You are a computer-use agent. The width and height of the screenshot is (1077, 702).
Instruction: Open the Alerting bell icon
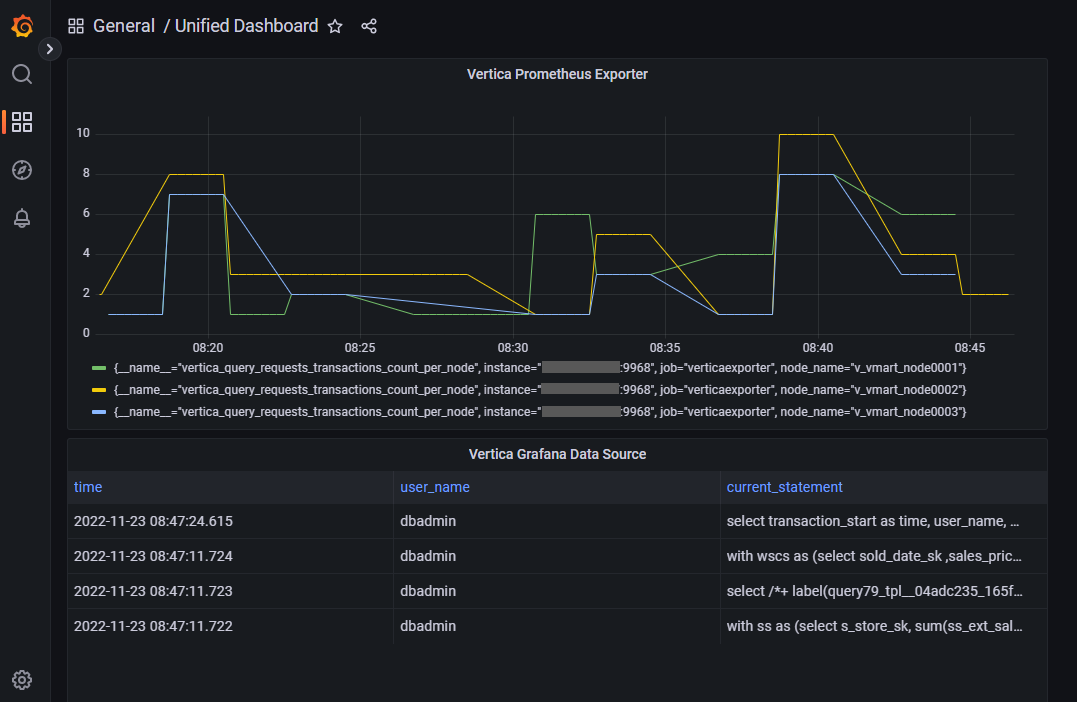22,218
